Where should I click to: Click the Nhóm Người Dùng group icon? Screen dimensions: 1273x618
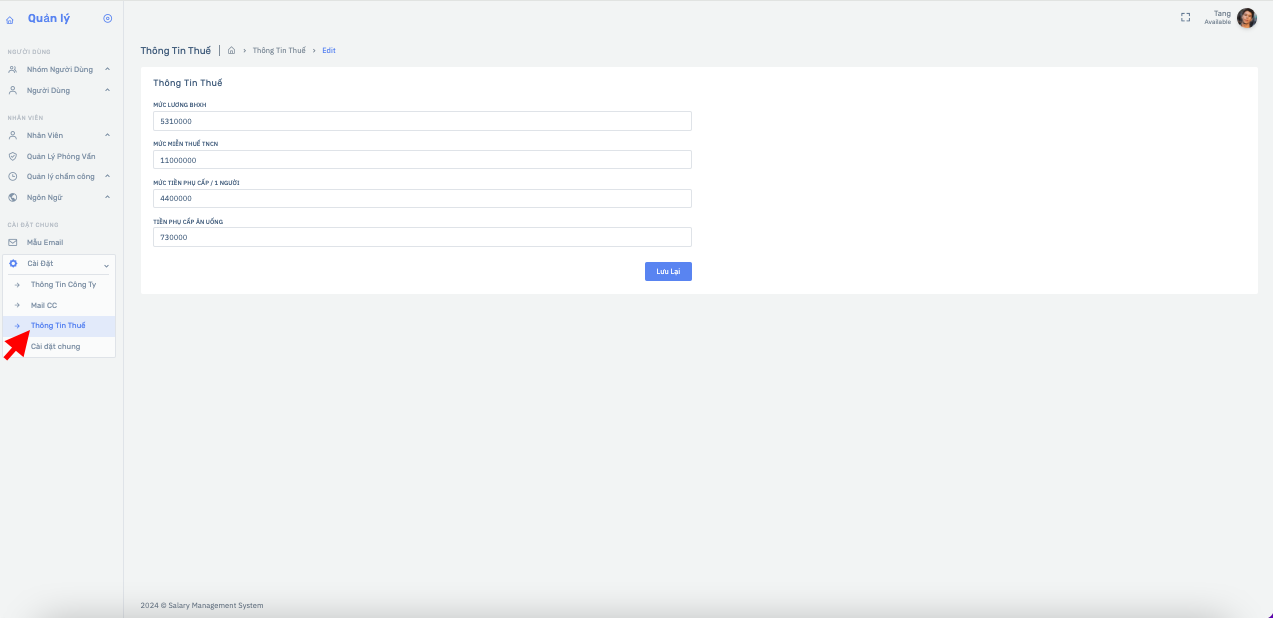click(x=13, y=69)
